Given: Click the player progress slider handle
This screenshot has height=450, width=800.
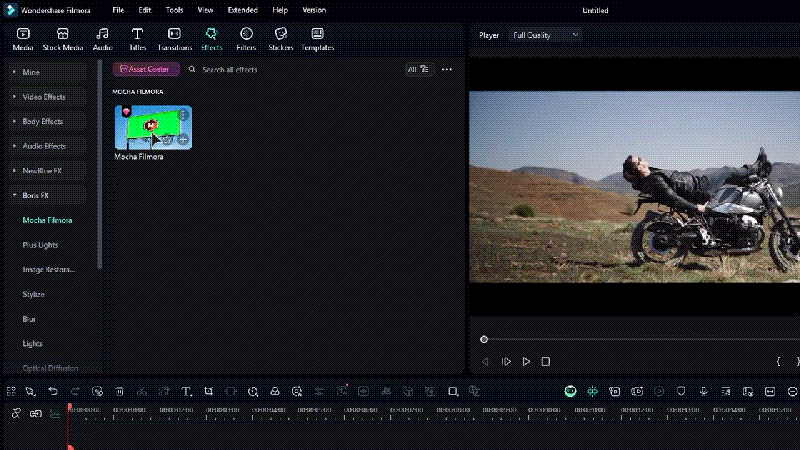Looking at the screenshot, I should tap(484, 339).
